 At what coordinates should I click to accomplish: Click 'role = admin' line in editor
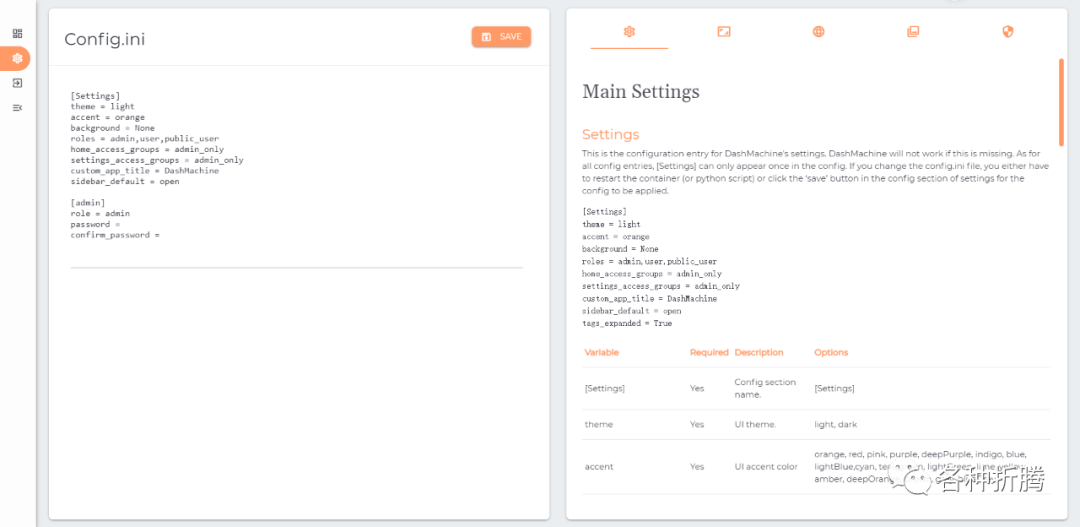click(100, 214)
